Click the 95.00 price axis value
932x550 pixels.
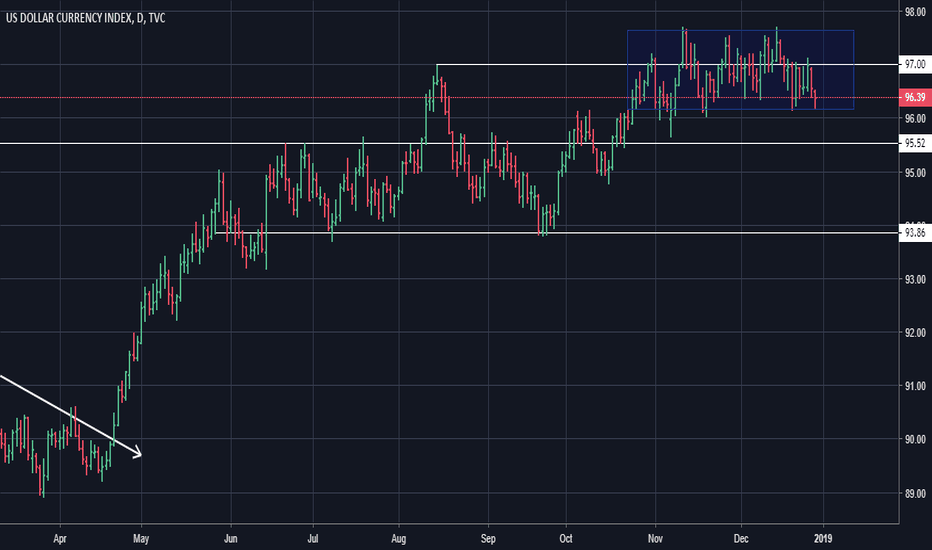(915, 173)
